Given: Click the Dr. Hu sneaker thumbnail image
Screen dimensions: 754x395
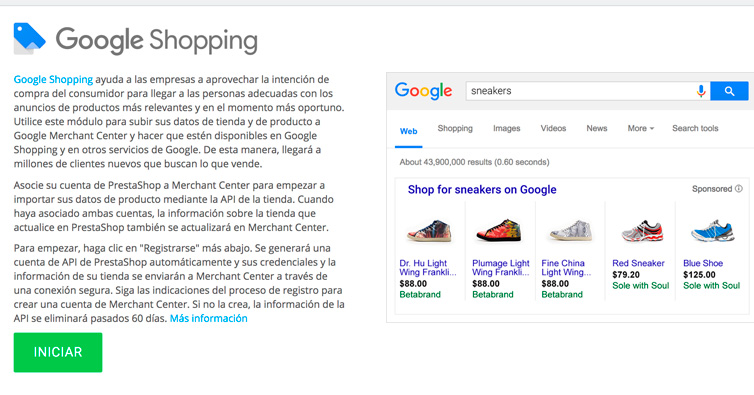Looking at the screenshot, I should click(428, 230).
